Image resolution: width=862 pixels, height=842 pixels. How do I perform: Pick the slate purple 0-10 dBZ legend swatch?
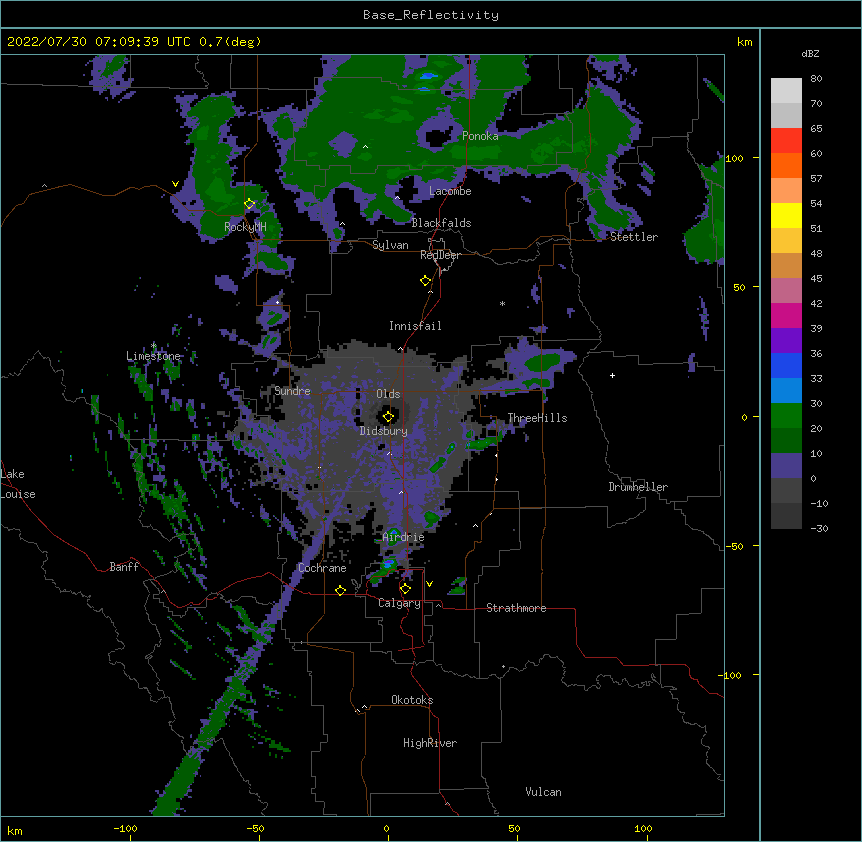786,466
